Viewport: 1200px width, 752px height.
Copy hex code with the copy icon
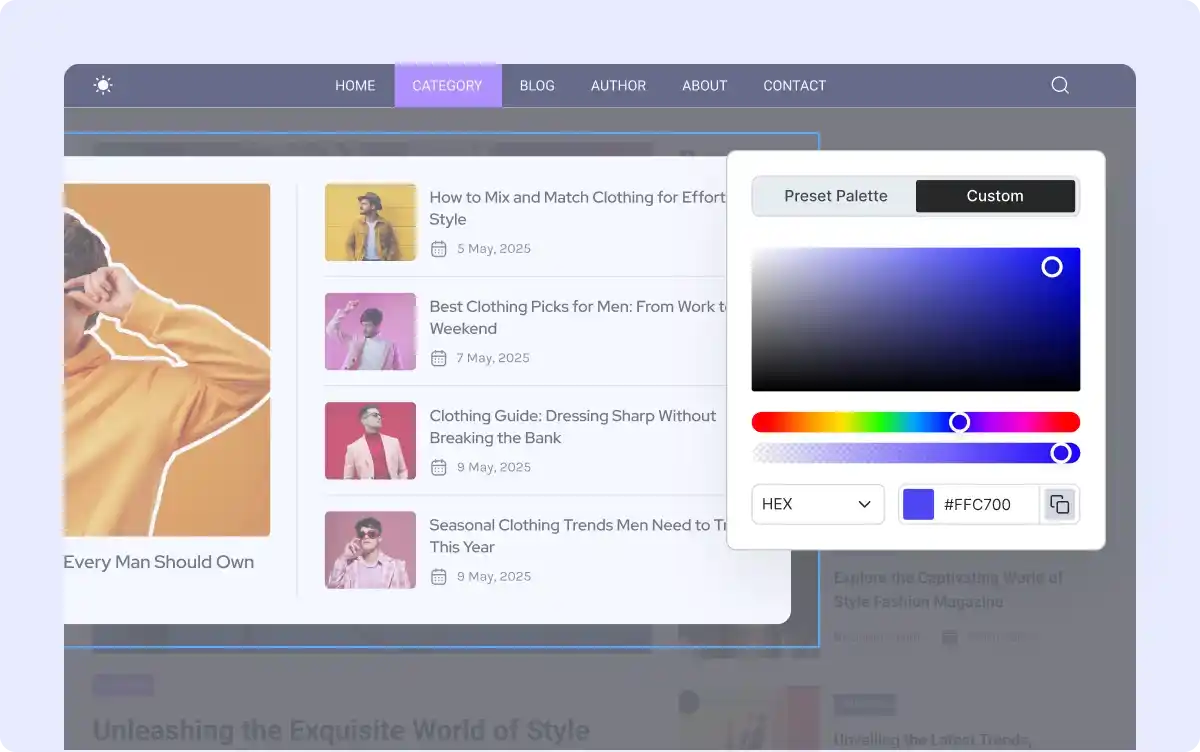1059,504
